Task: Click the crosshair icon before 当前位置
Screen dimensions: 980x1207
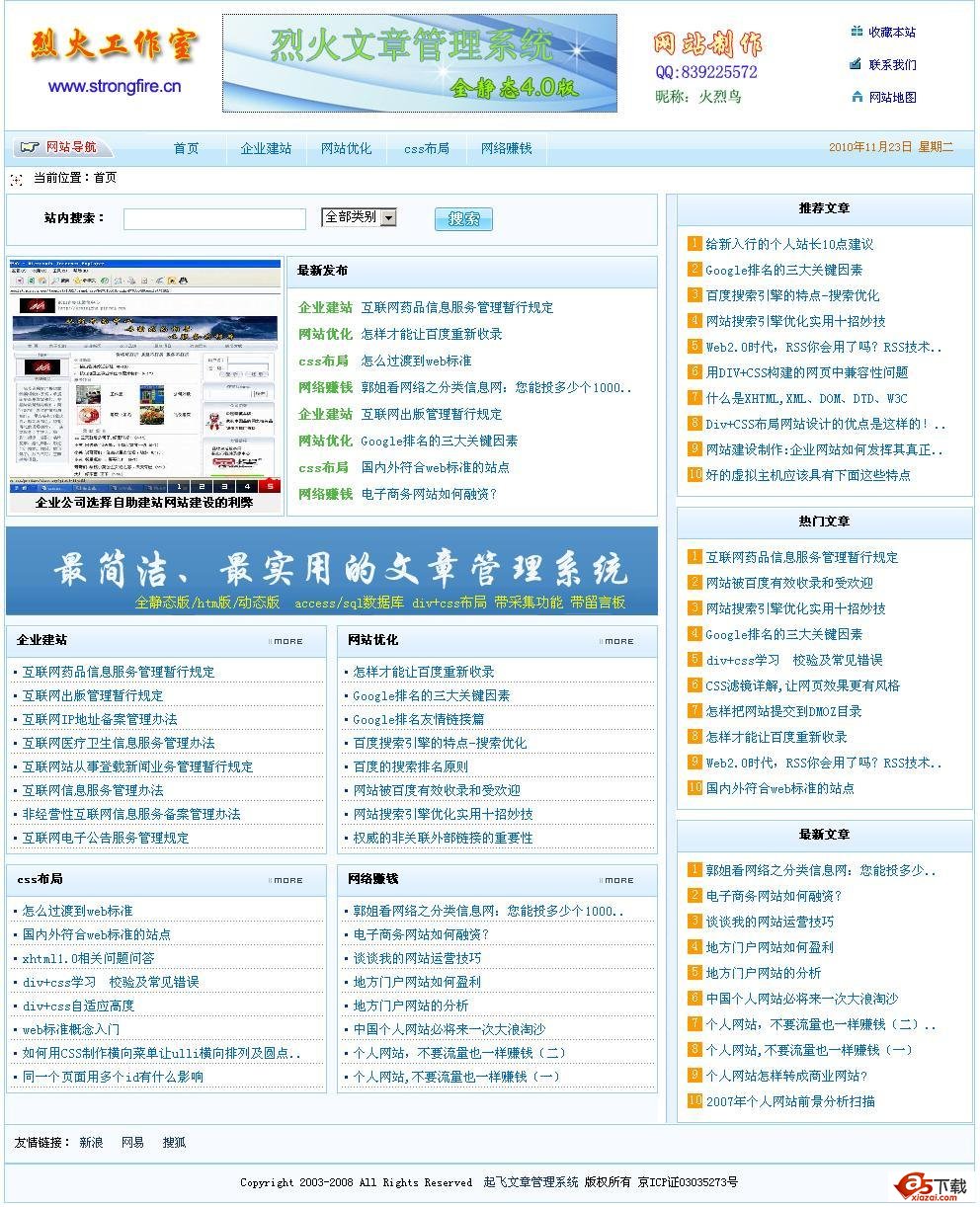Action: (x=16, y=181)
